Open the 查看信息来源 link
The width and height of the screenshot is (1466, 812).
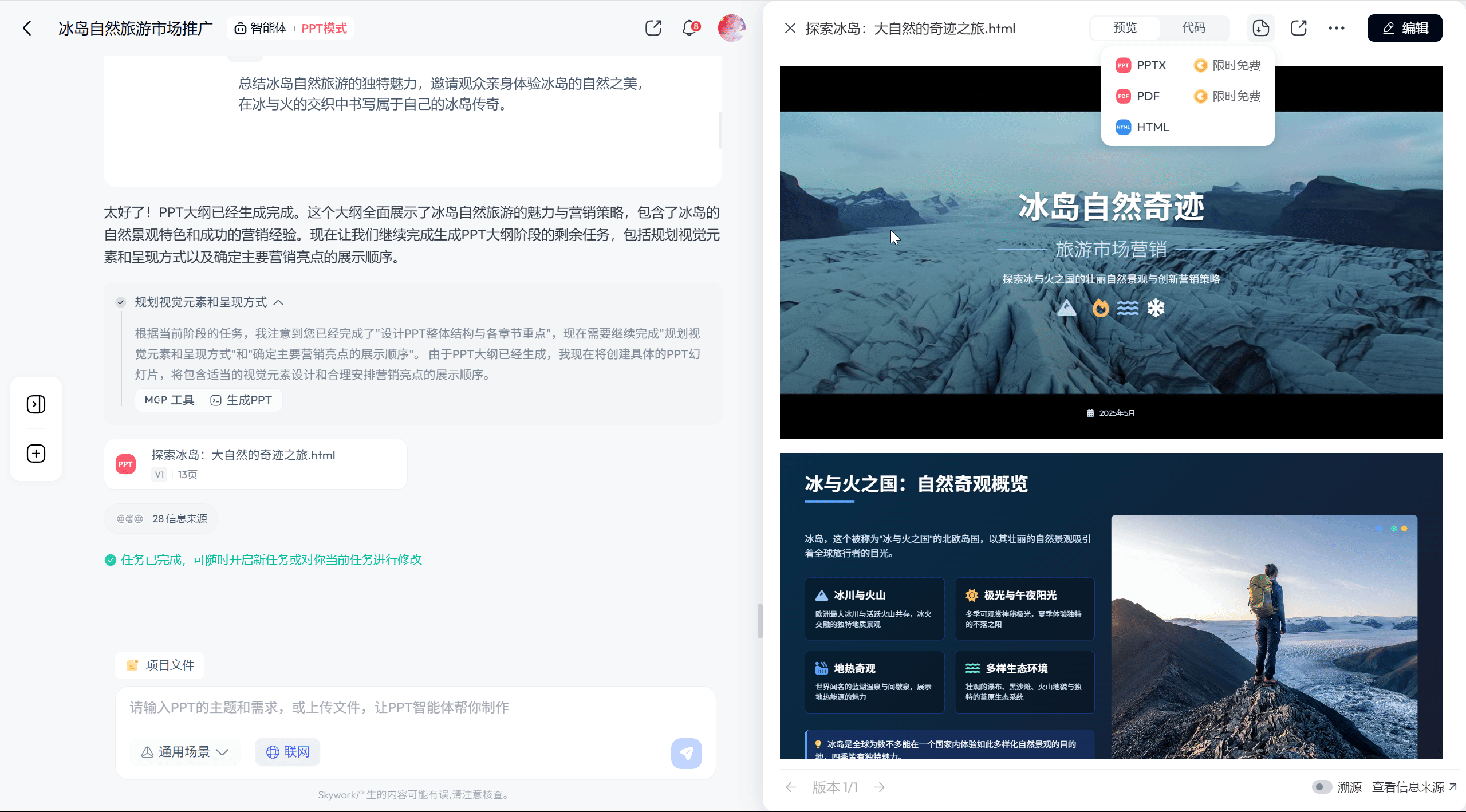[x=1406, y=787]
